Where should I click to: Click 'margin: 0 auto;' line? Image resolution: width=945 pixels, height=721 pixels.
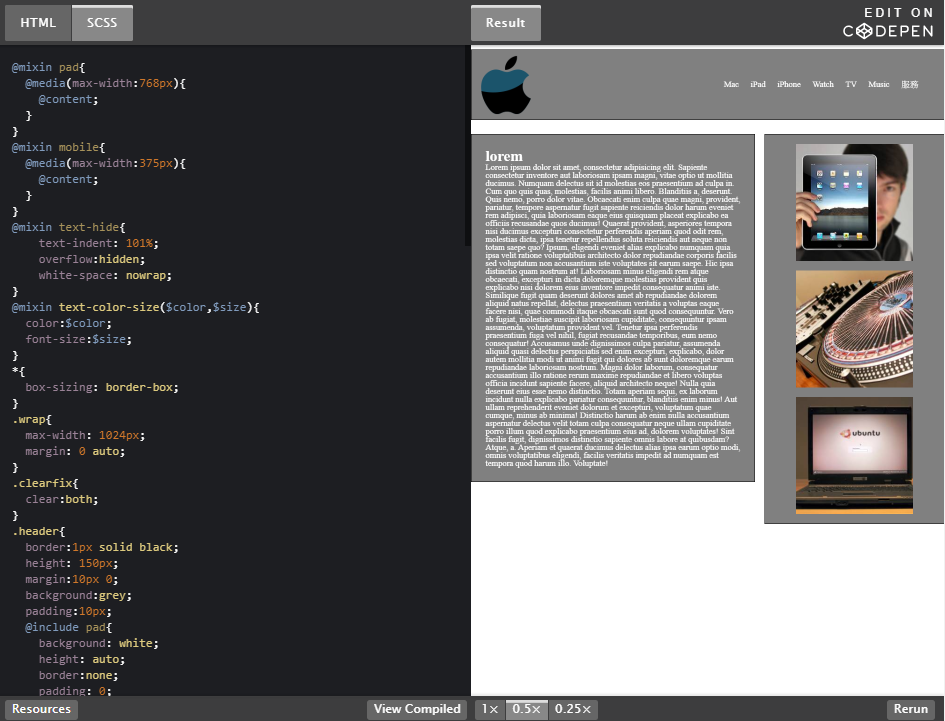click(x=75, y=452)
